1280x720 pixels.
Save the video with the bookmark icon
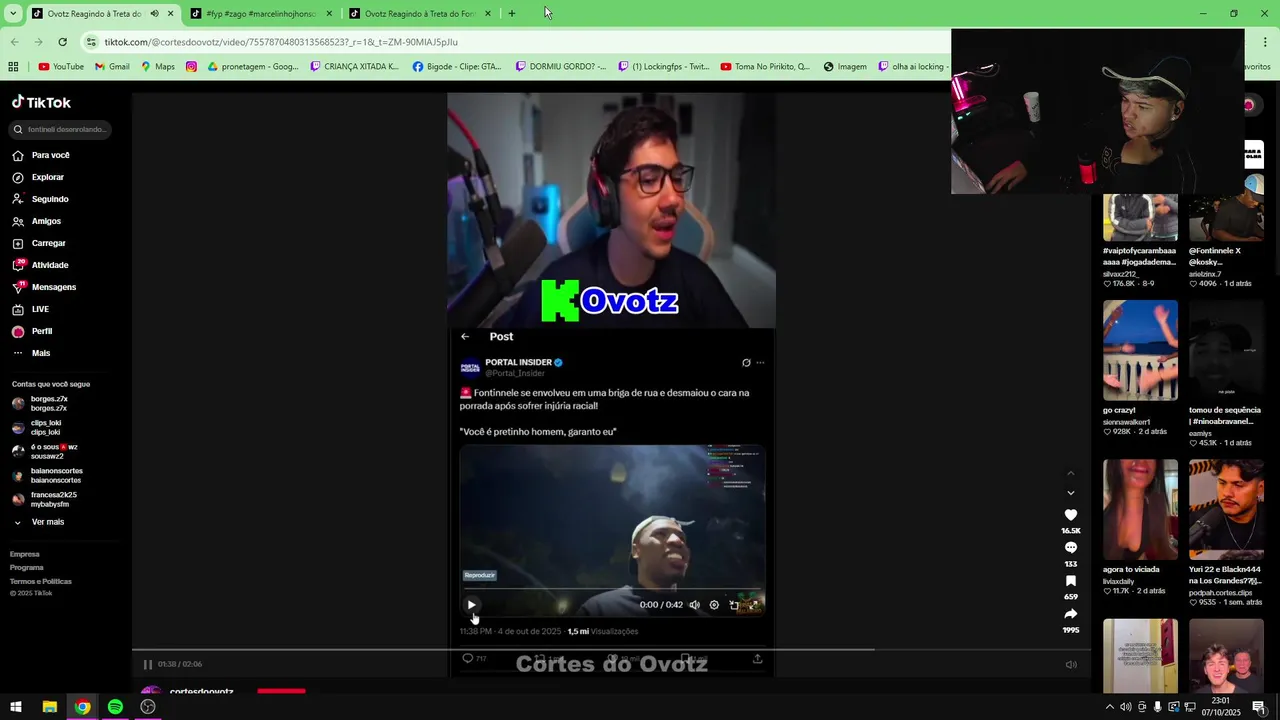(x=1071, y=581)
